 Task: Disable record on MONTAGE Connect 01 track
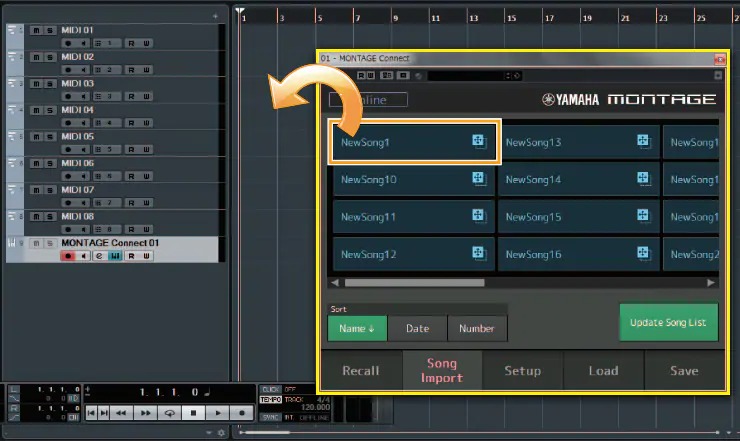pyautogui.click(x=68, y=256)
